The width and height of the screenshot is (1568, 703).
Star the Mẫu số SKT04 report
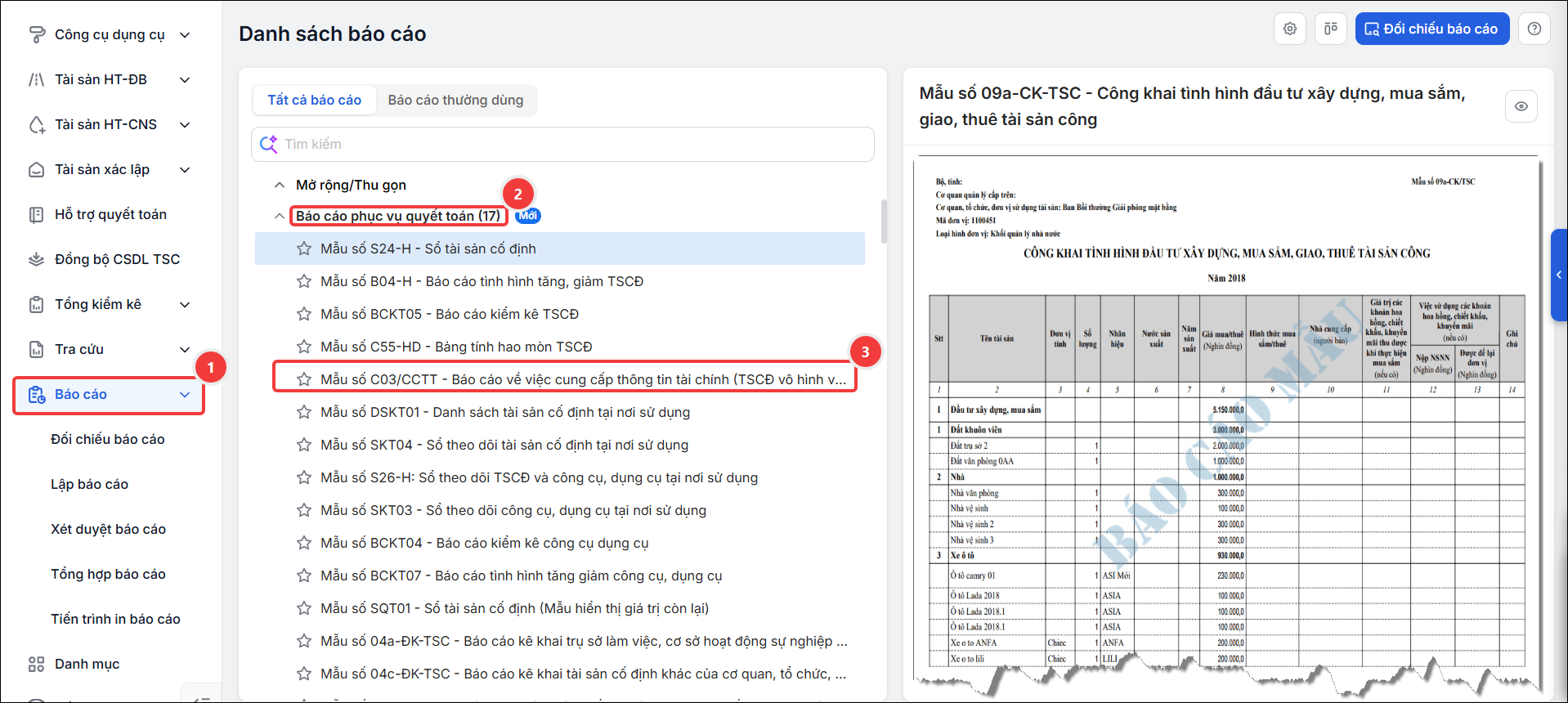pos(304,445)
